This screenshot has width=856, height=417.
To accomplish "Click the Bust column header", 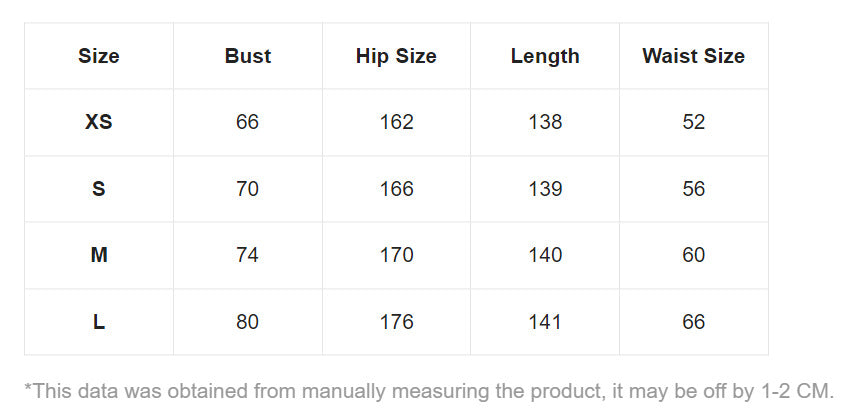I will coord(248,56).
